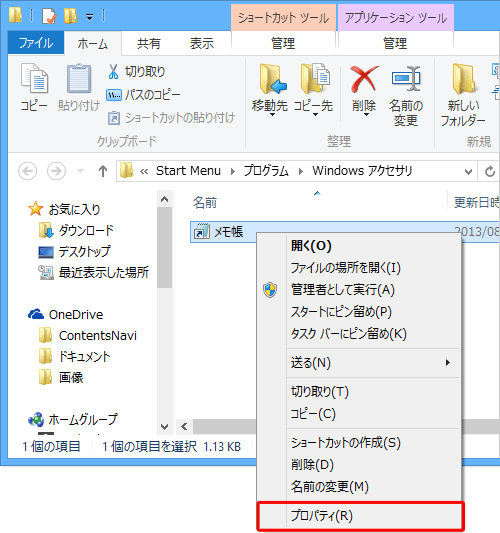Switch to the 共有 tab
500x533 pixels.
(149, 44)
